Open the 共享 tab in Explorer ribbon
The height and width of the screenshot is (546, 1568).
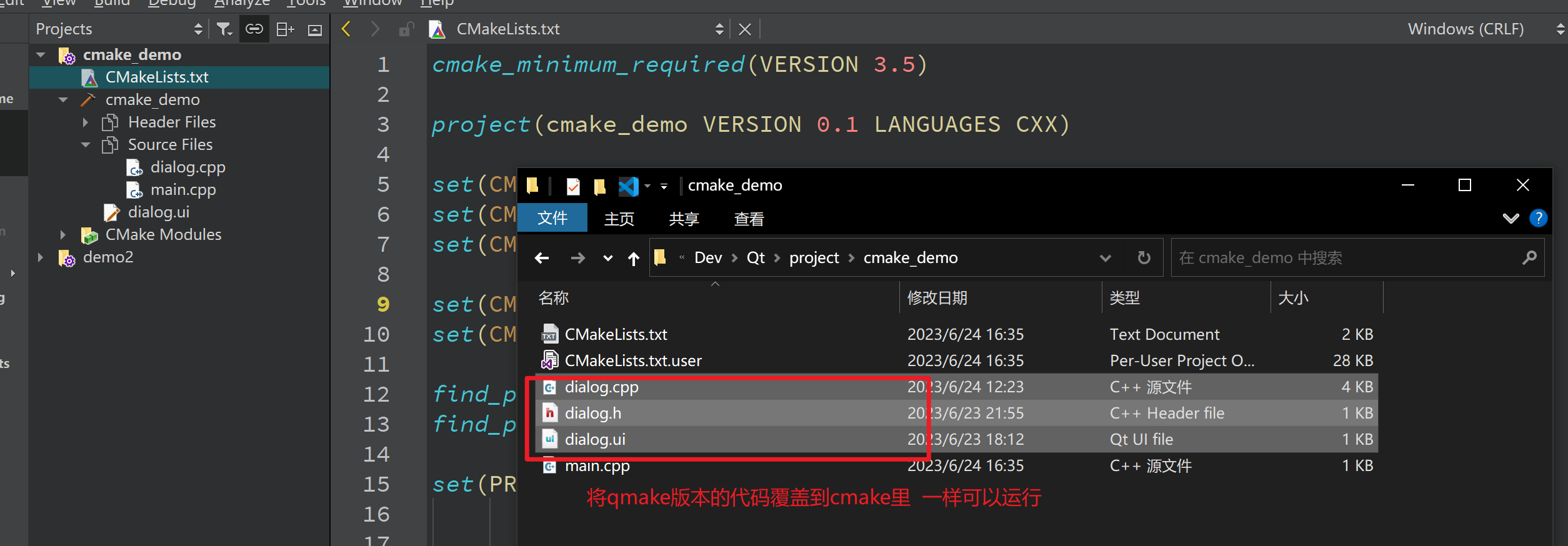(684, 219)
